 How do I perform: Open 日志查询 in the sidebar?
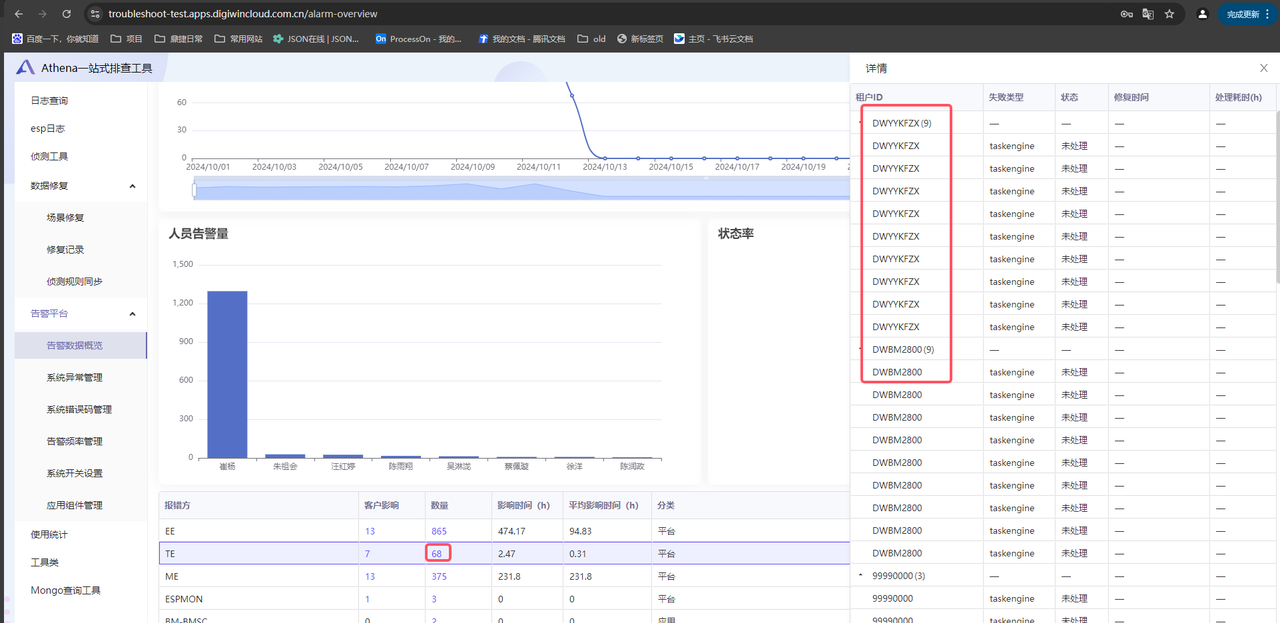tap(49, 101)
